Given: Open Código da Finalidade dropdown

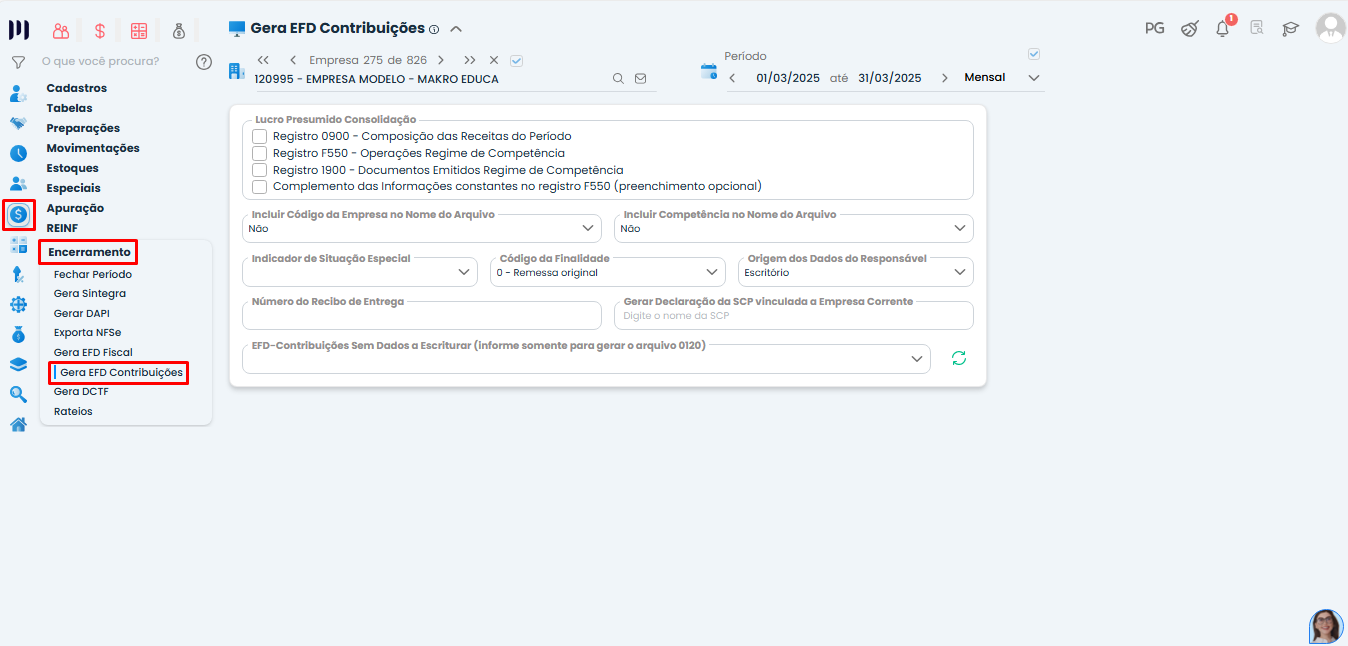Looking at the screenshot, I should (608, 272).
